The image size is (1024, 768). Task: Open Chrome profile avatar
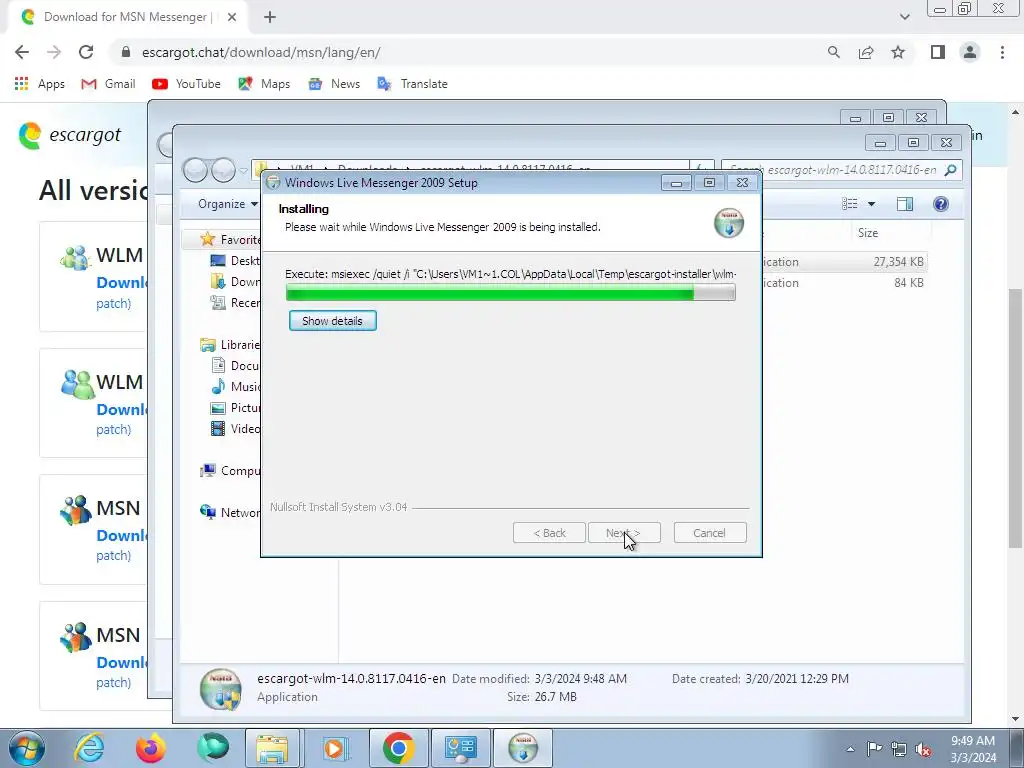tap(970, 52)
